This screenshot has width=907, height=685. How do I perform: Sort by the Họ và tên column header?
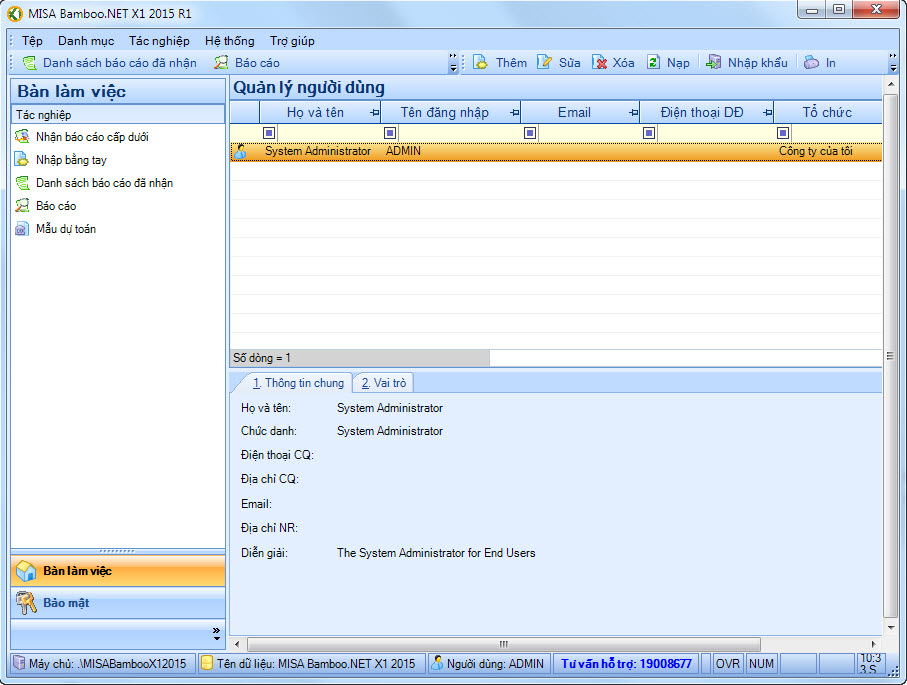(315, 112)
